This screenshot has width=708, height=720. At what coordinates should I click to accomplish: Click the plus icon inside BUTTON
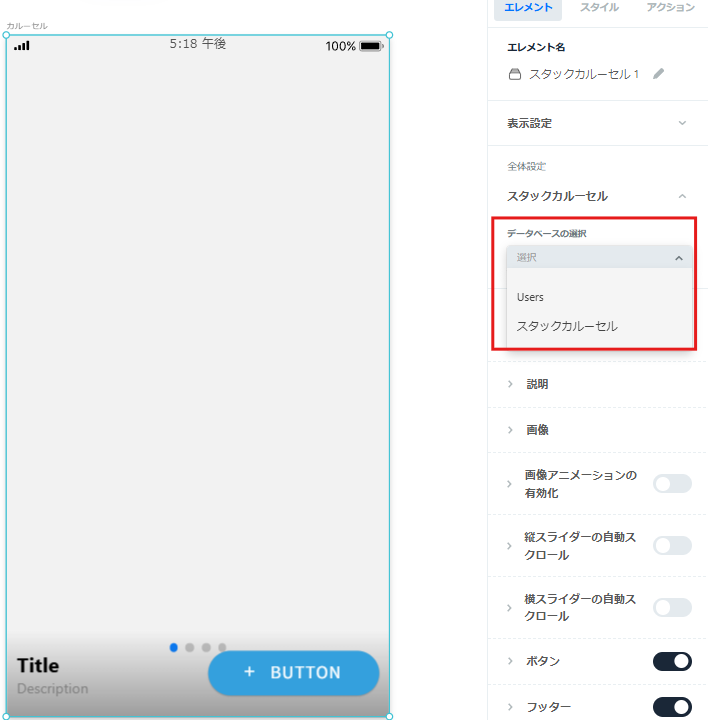[249, 672]
